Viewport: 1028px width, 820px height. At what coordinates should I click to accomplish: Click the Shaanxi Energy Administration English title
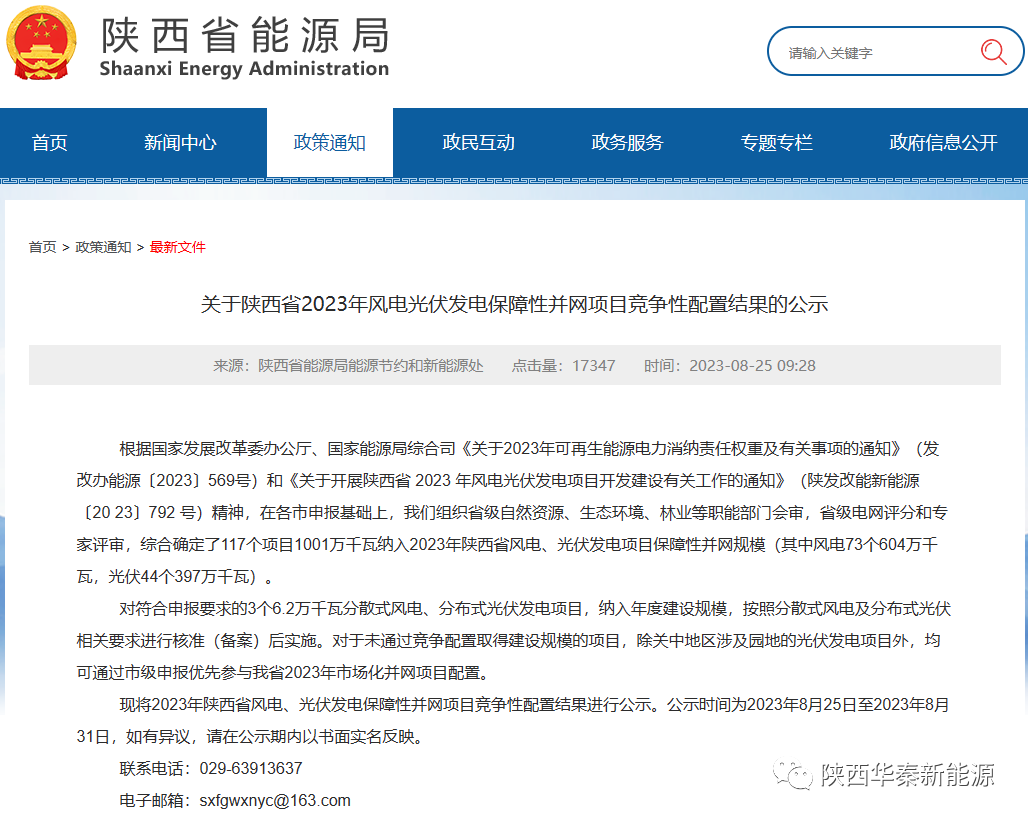[x=244, y=69]
